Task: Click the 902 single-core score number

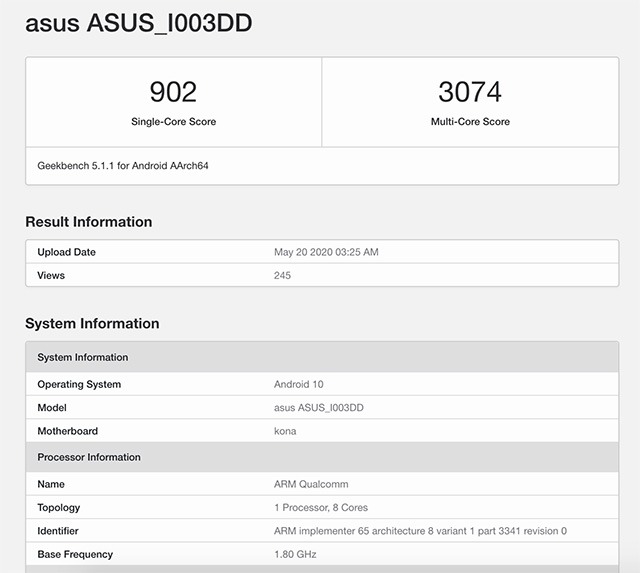Action: click(173, 92)
